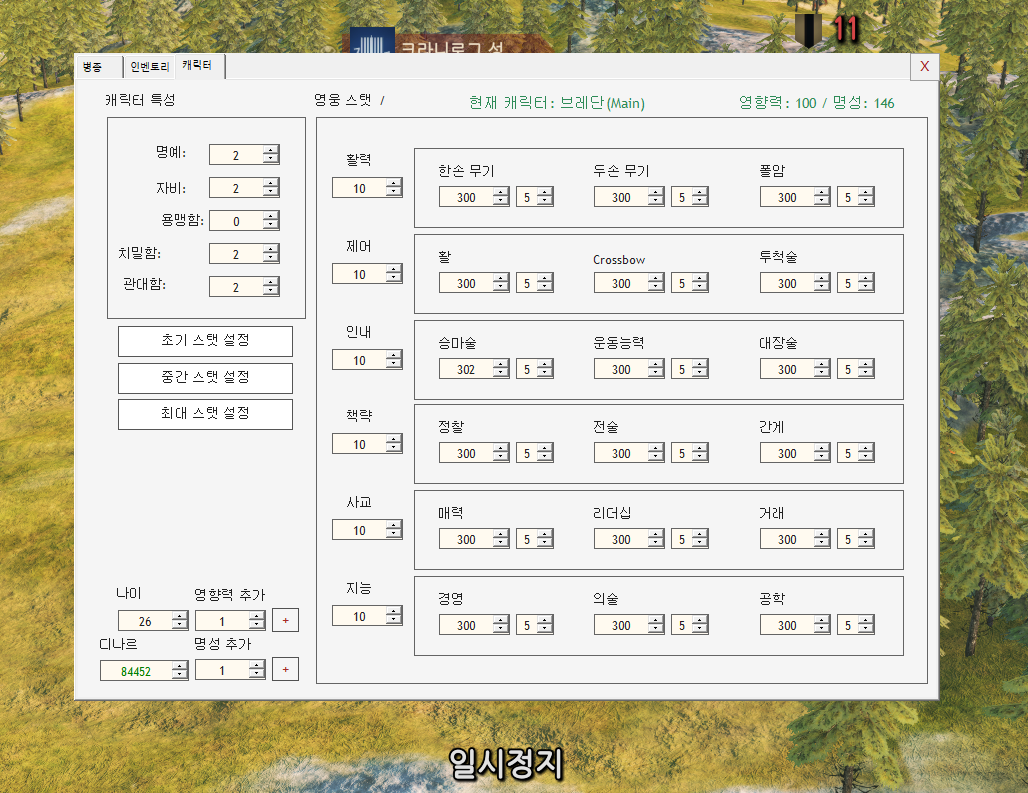This screenshot has width=1028, height=793.
Task: Close the character editor with X
Action: point(924,66)
